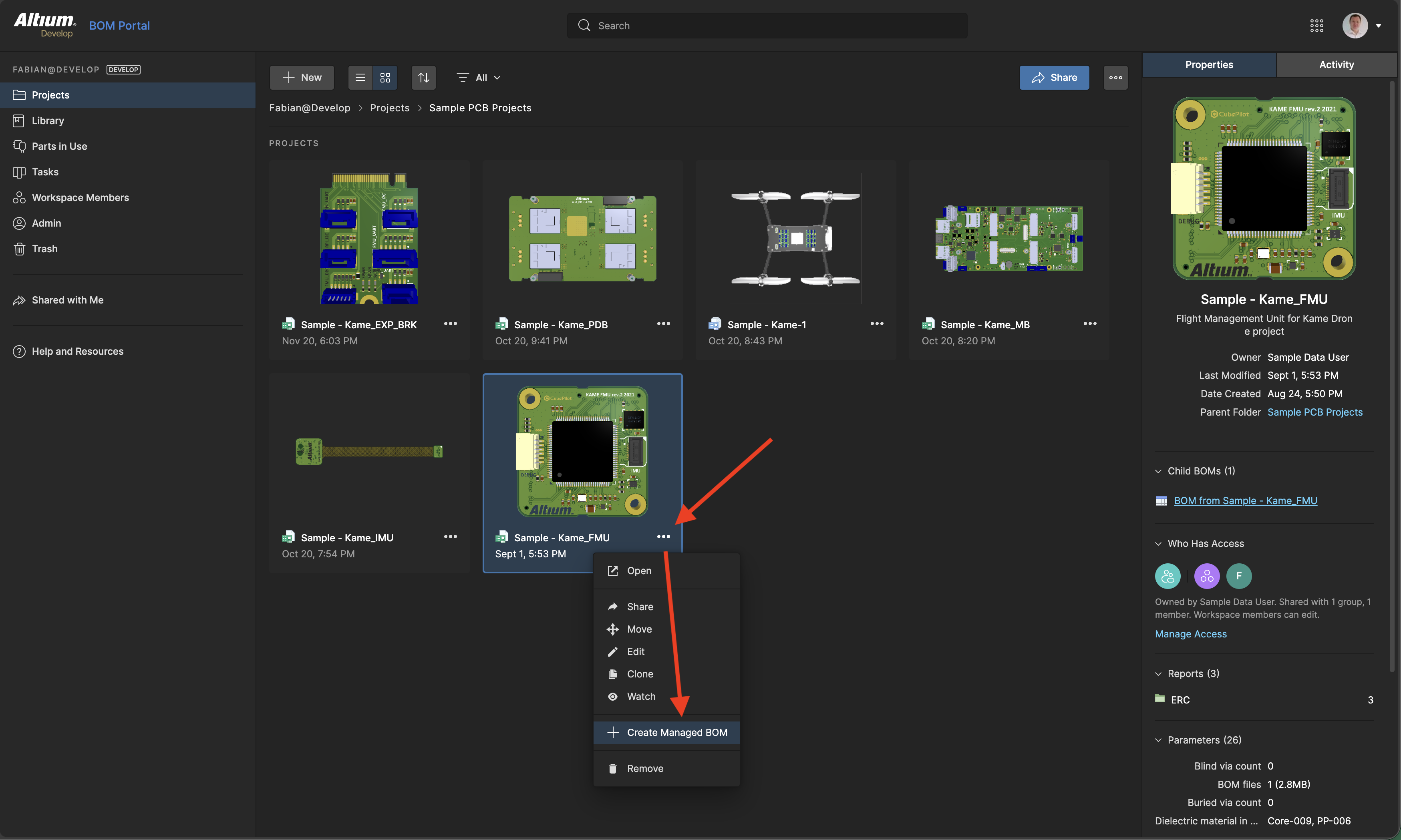View Workspace Members

pos(80,197)
